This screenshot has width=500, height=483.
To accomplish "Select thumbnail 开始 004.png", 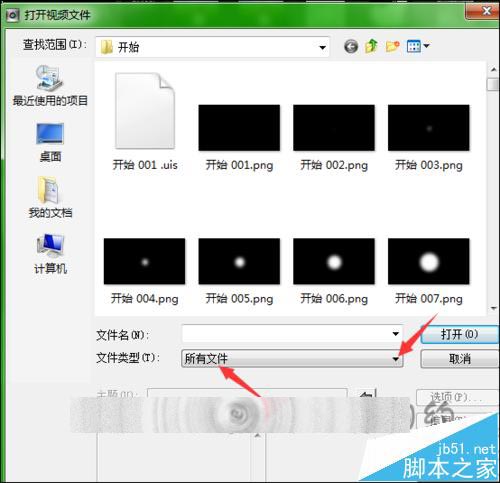I will point(144,261).
